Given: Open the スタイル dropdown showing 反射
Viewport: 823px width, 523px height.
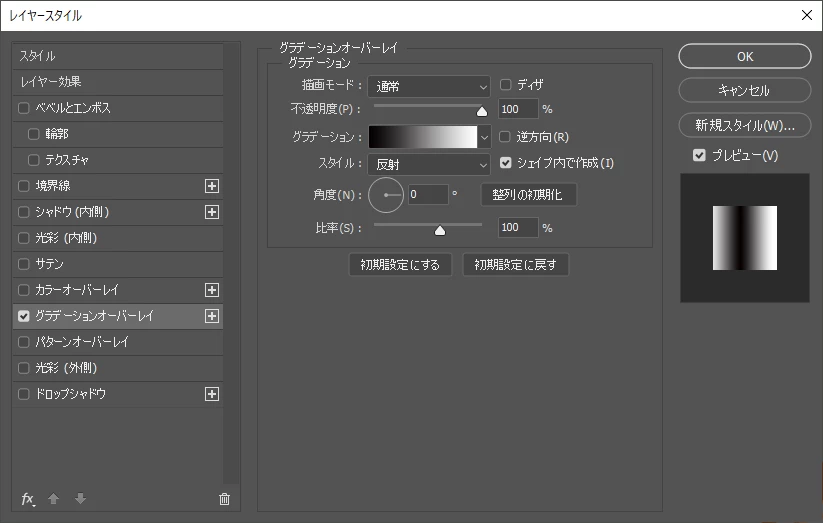Looking at the screenshot, I should (x=429, y=165).
